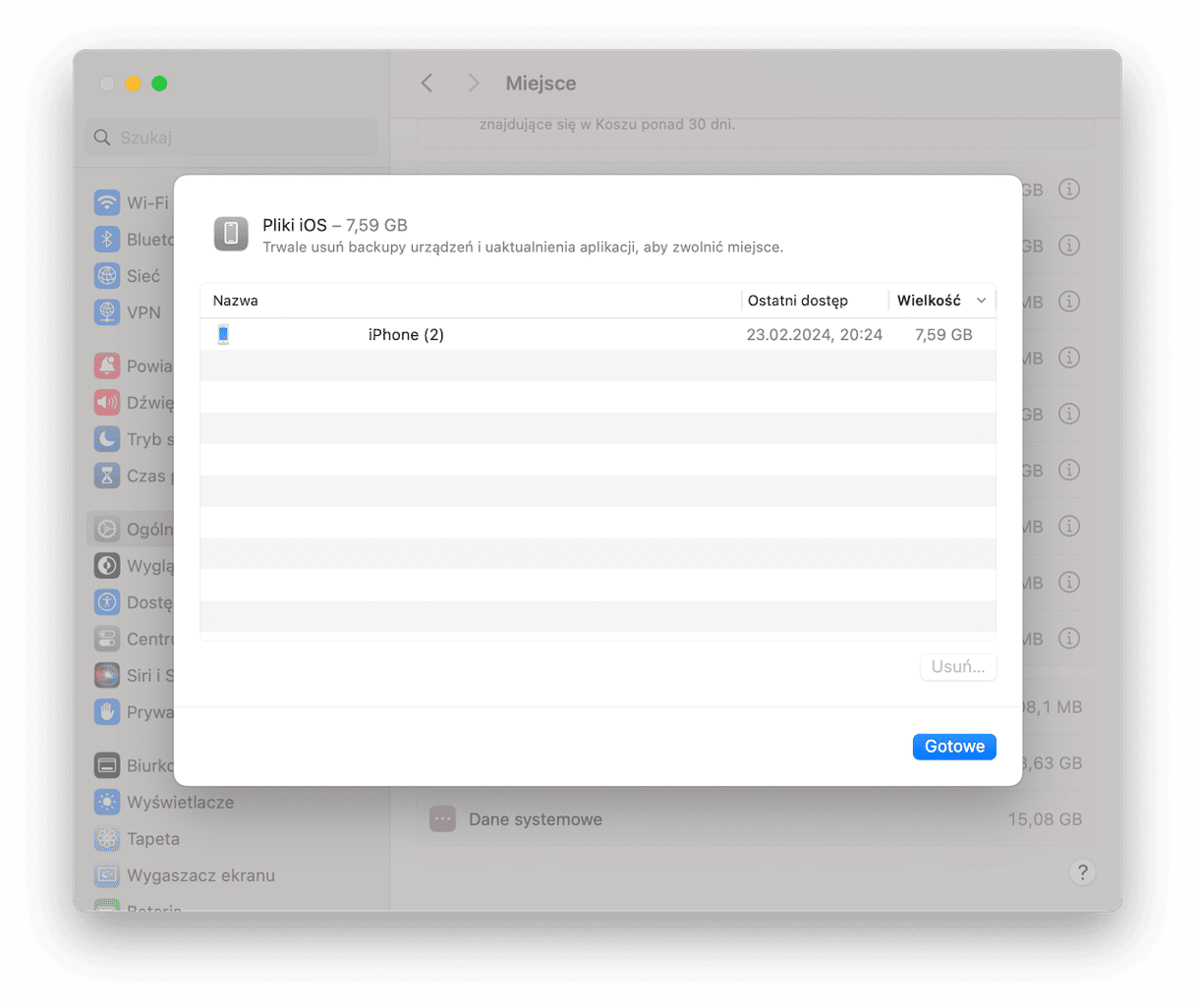Click the 15,08 GB system data value

(x=1045, y=819)
